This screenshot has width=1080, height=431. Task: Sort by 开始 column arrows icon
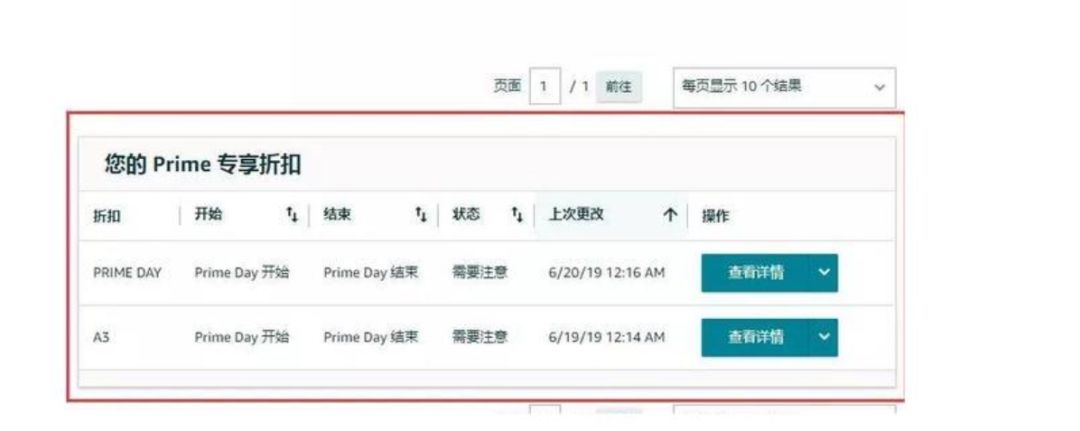point(292,215)
